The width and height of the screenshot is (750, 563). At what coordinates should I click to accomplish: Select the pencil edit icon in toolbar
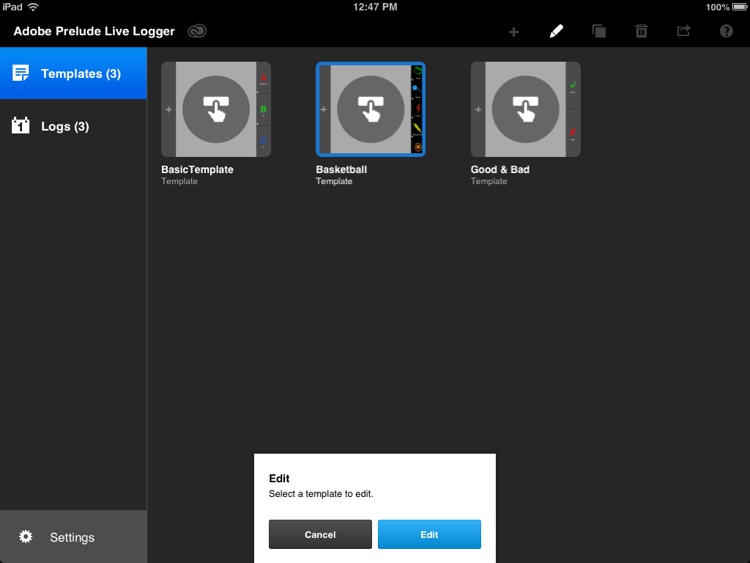click(556, 32)
